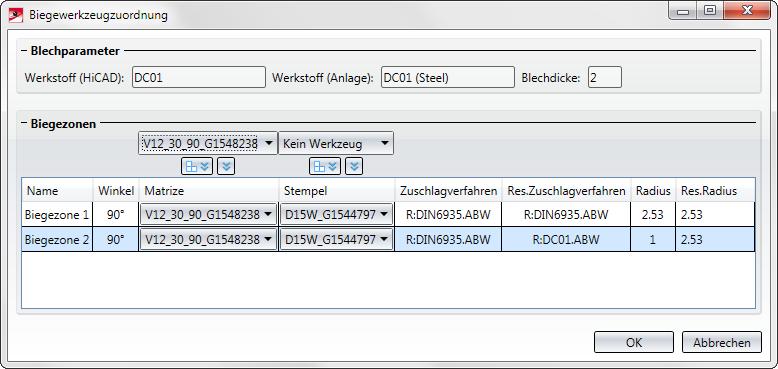
Task: Click the Blechdicke field showing 2
Action: click(605, 78)
